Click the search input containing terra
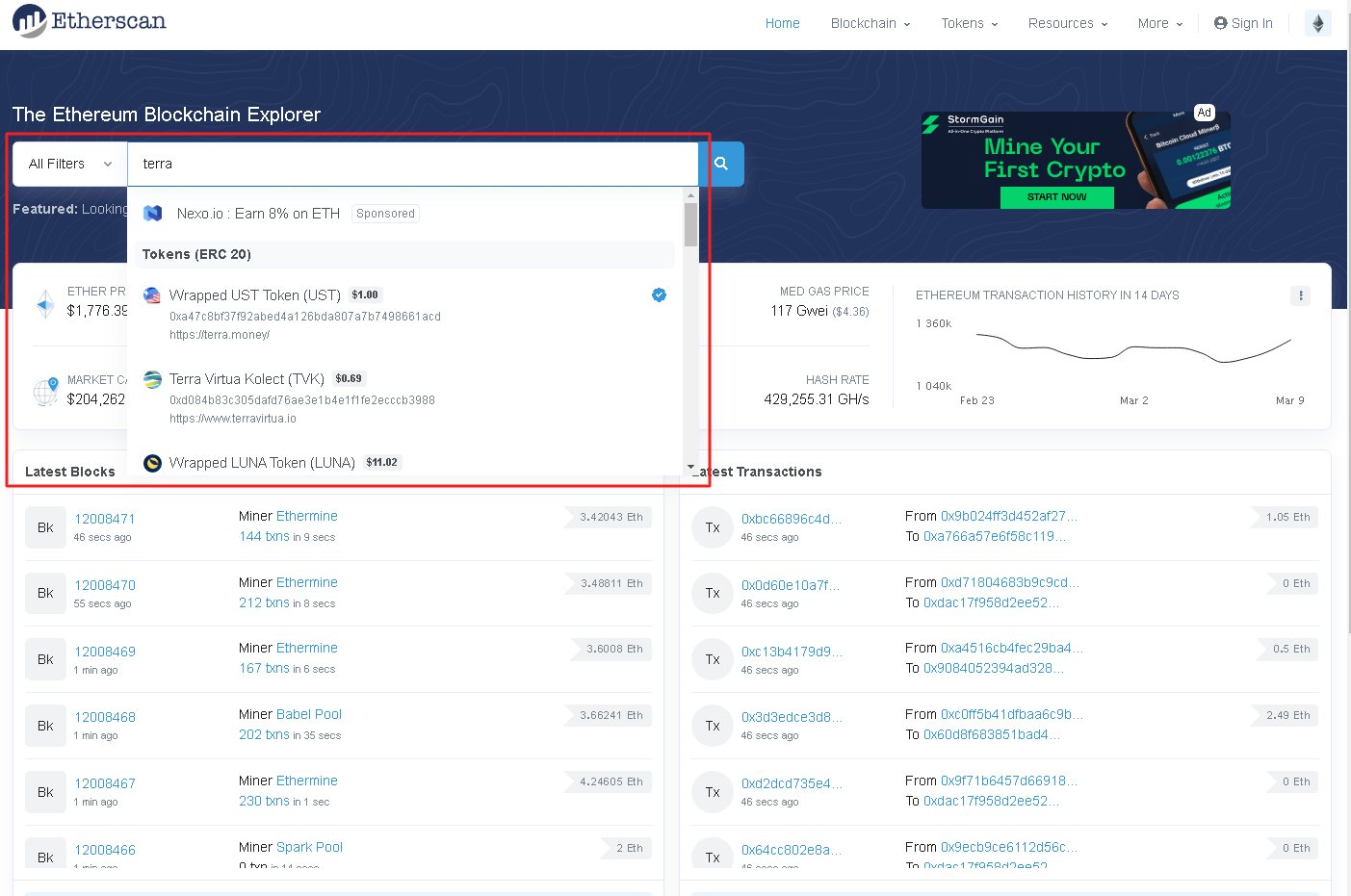This screenshot has height=896, width=1351. click(x=413, y=164)
